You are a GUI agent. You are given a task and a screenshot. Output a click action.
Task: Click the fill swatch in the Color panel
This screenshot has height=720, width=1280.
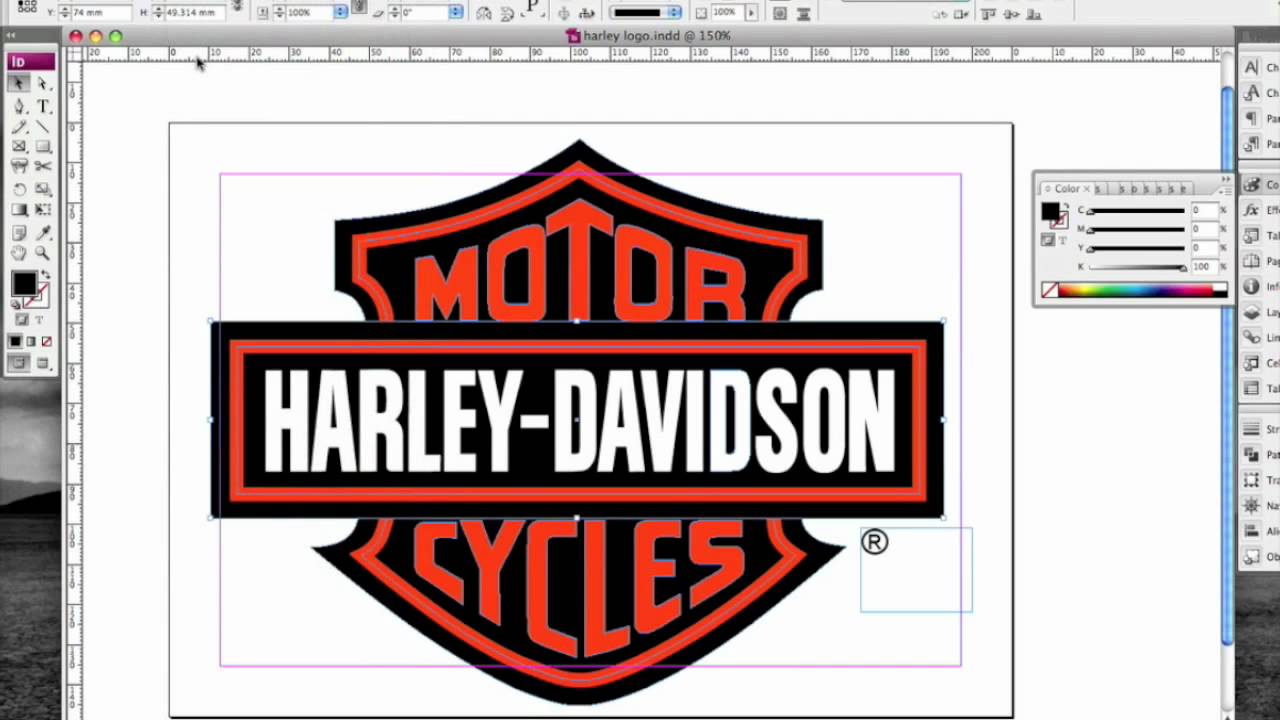pos(1049,210)
